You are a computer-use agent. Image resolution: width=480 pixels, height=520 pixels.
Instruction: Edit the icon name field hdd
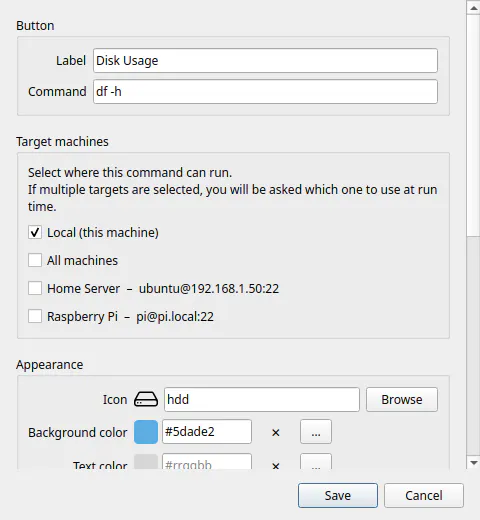[262, 399]
